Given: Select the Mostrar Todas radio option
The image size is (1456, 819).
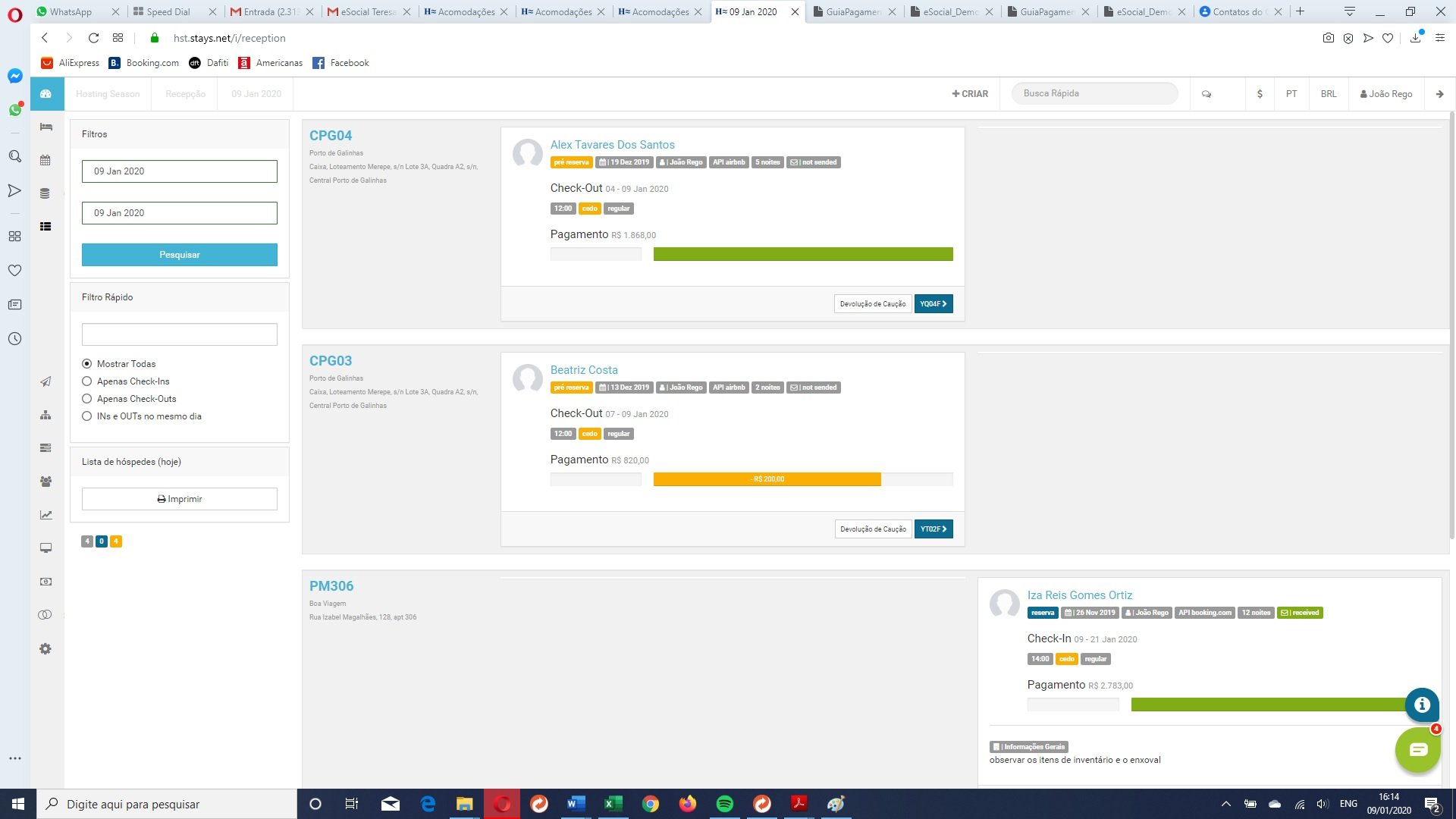Looking at the screenshot, I should pos(86,364).
